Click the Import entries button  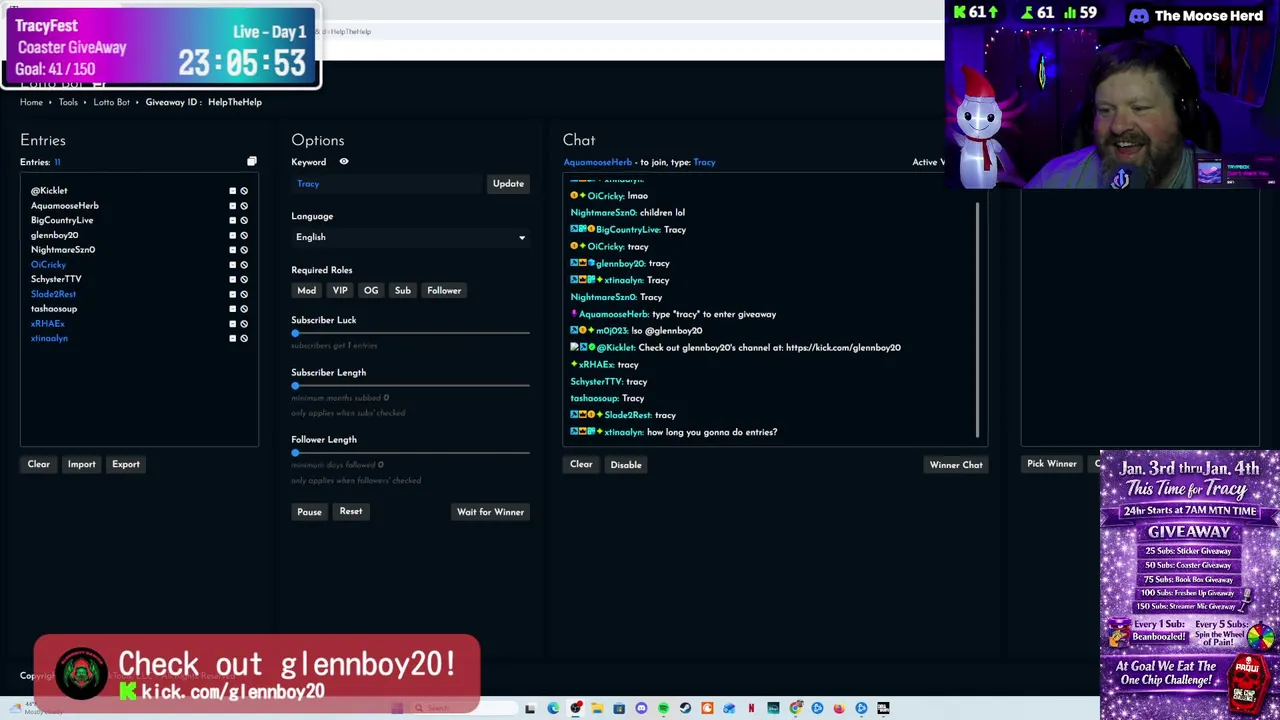coord(81,464)
